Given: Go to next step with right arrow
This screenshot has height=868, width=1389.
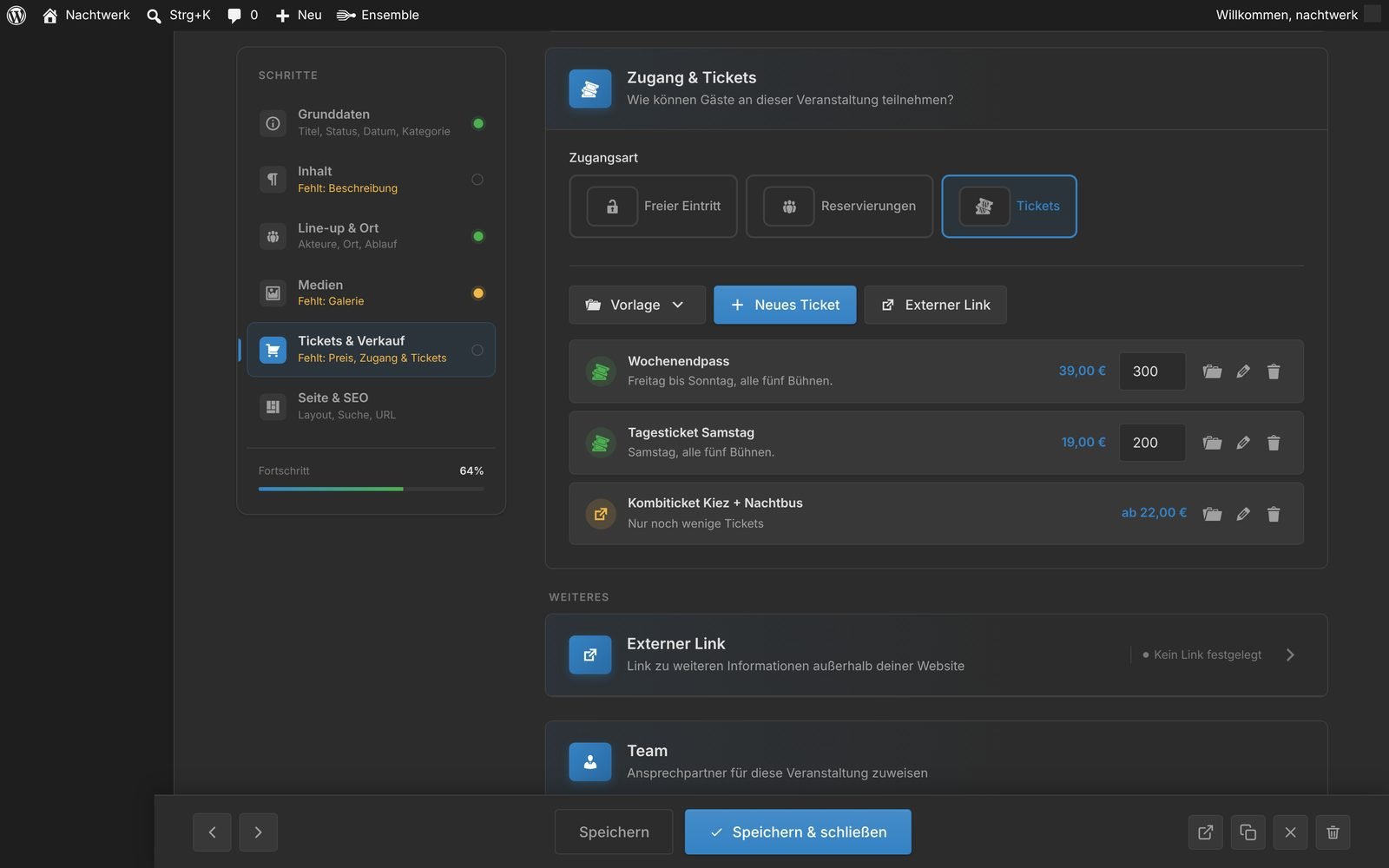Looking at the screenshot, I should tap(258, 832).
